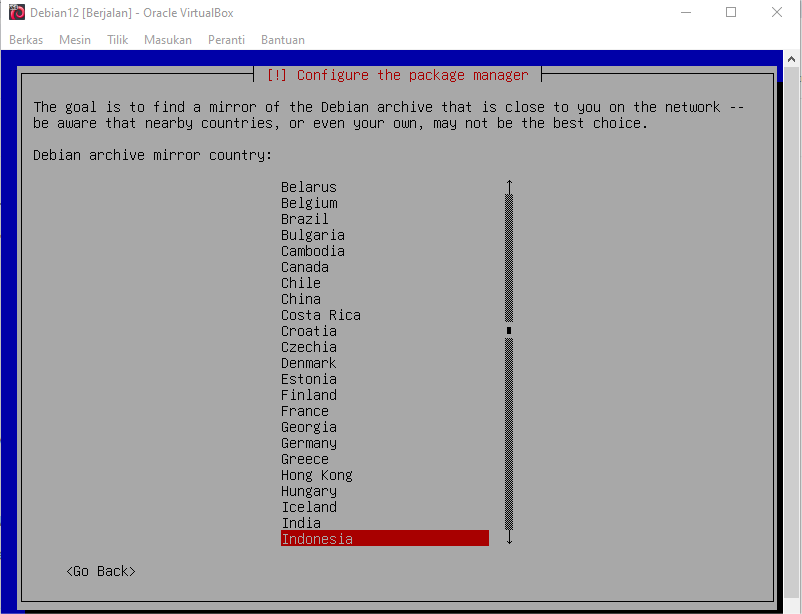
Task: Click the scrollbar down arrow of list
Action: (509, 538)
